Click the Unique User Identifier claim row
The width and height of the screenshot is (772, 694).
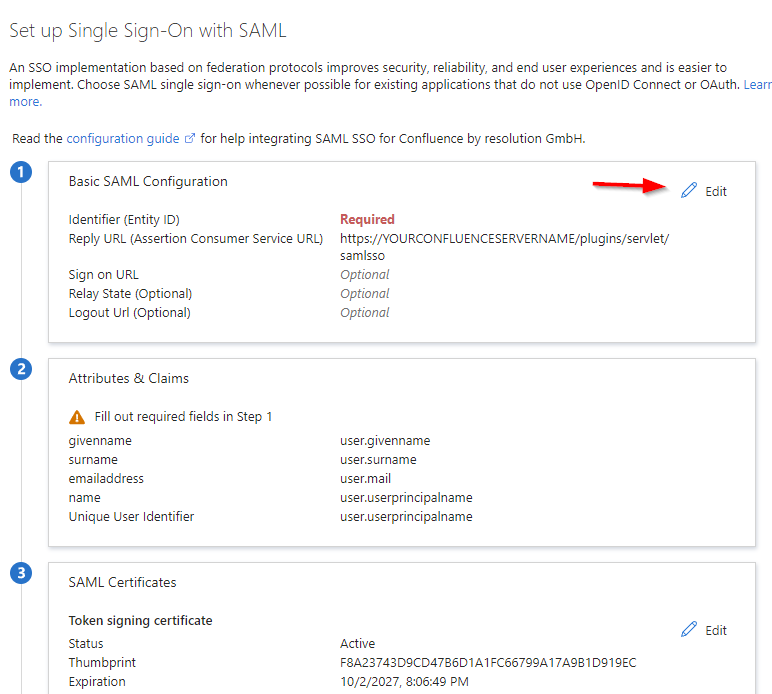coord(131,517)
